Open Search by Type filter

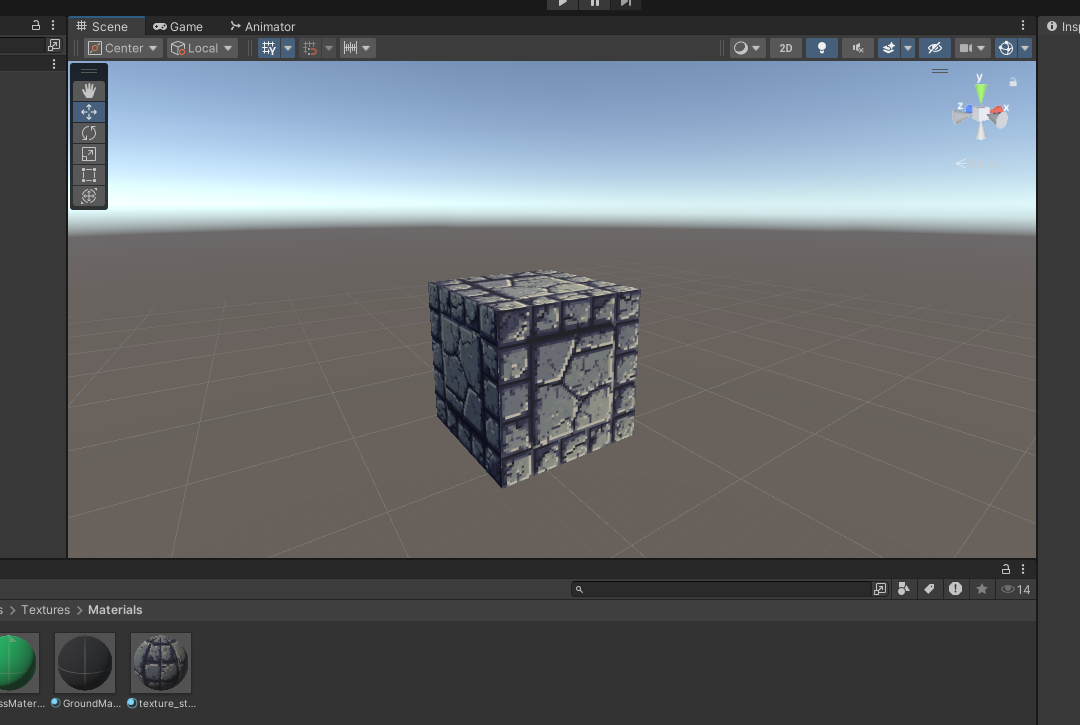(x=904, y=589)
